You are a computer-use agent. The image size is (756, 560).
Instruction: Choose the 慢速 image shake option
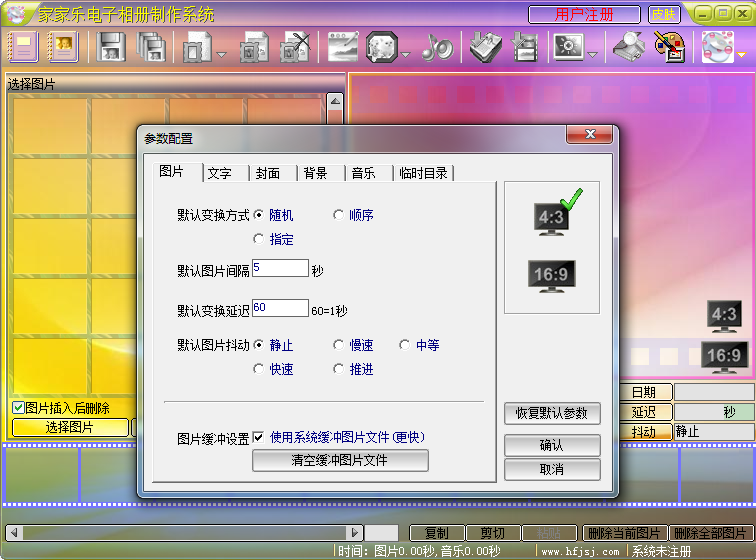339,345
